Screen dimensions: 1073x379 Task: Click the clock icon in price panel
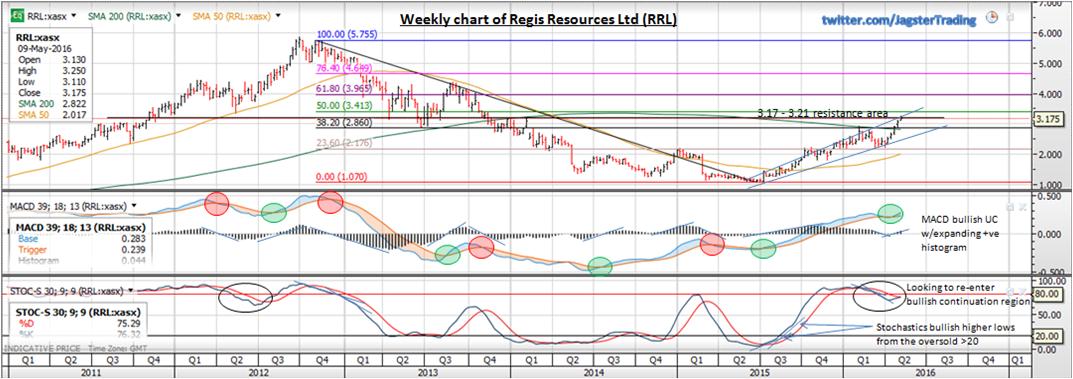(x=992, y=17)
